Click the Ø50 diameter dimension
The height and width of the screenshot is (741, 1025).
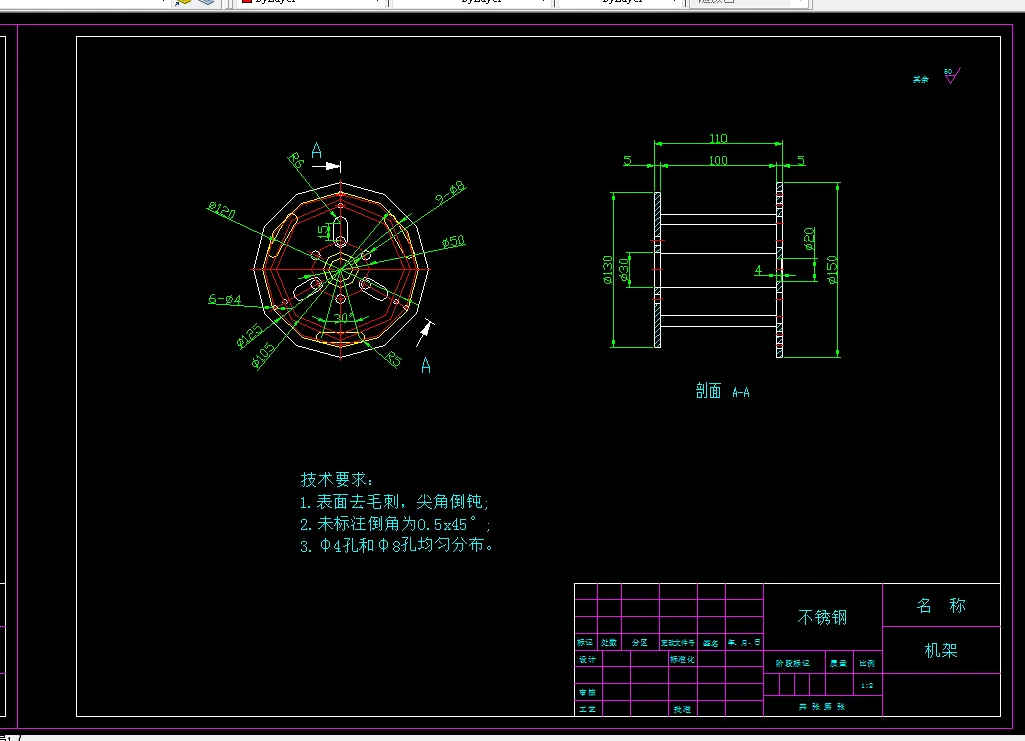pyautogui.click(x=453, y=242)
